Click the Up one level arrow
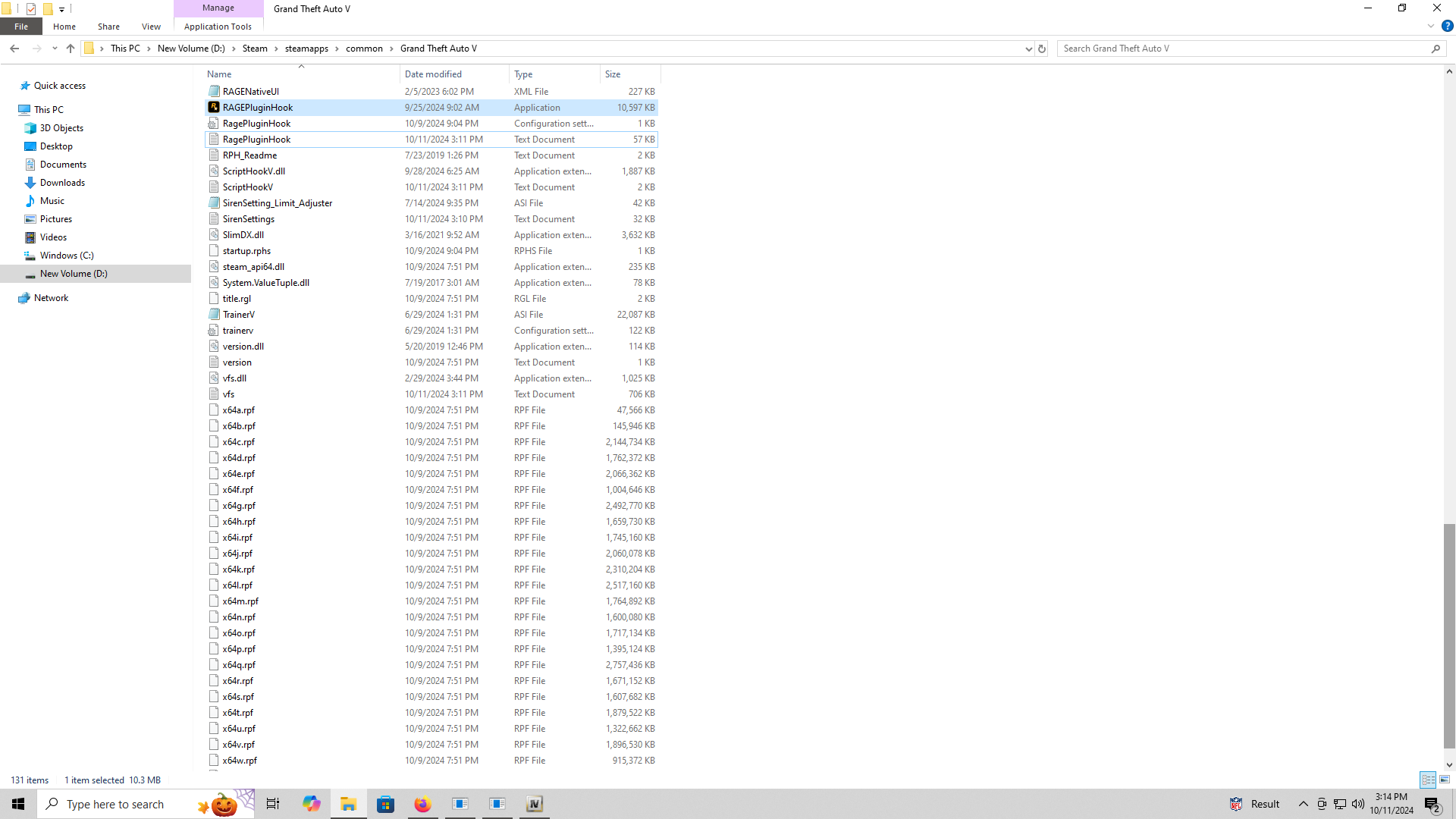The width and height of the screenshot is (1456, 819). point(71,49)
